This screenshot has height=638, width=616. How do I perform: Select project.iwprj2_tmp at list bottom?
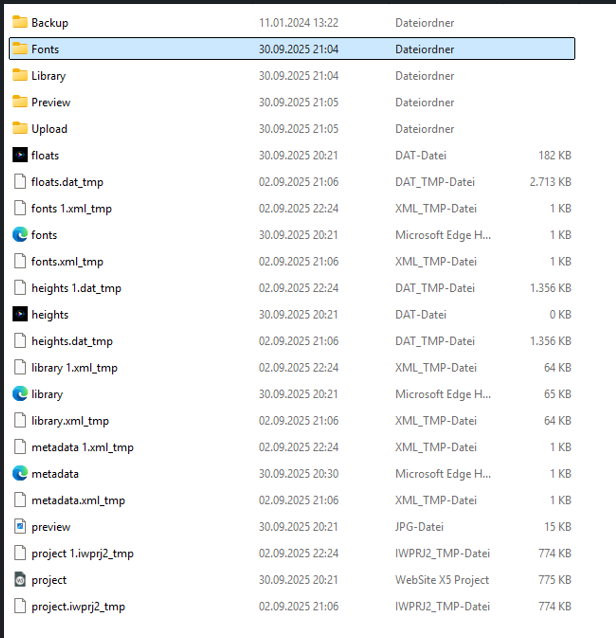[x=78, y=606]
